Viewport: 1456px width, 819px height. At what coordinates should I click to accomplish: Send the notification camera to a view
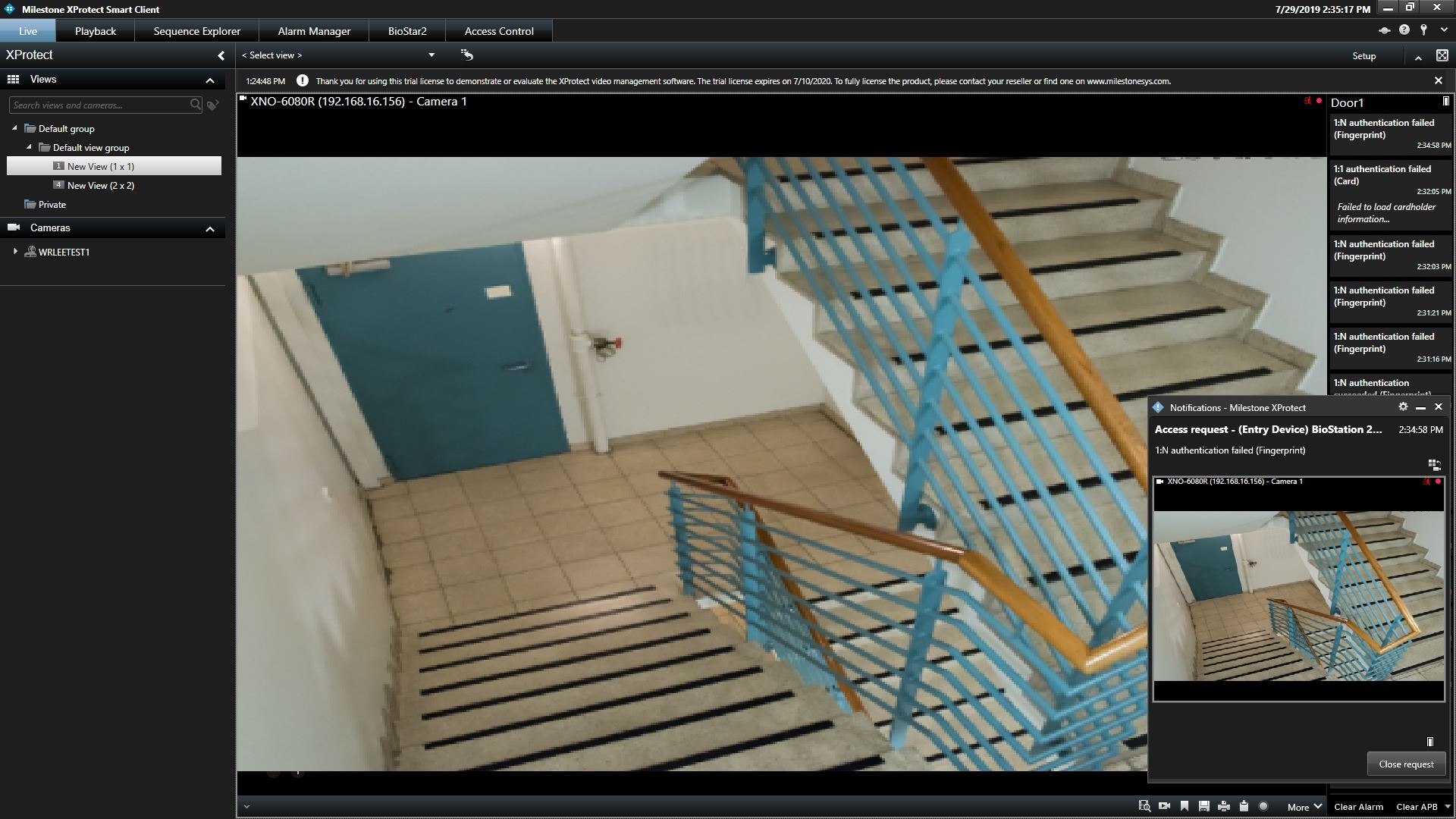1434,464
